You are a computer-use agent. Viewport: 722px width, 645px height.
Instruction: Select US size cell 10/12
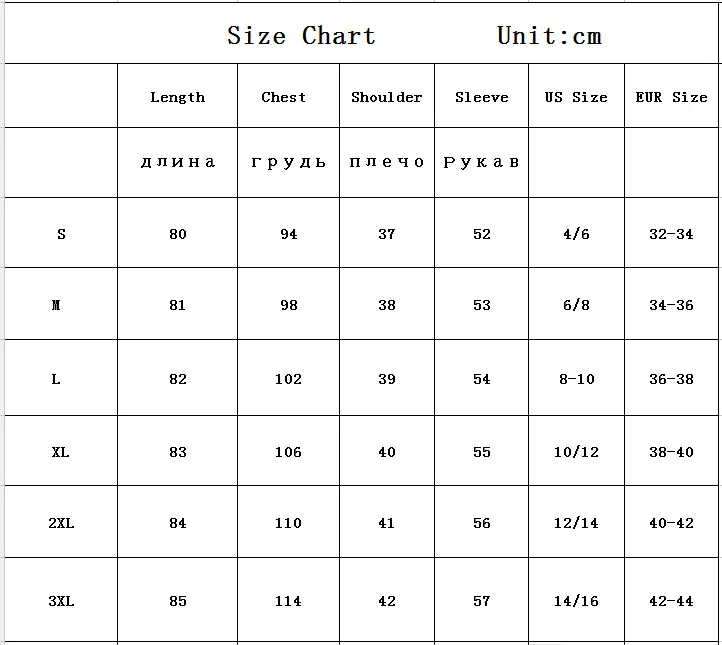[576, 451]
